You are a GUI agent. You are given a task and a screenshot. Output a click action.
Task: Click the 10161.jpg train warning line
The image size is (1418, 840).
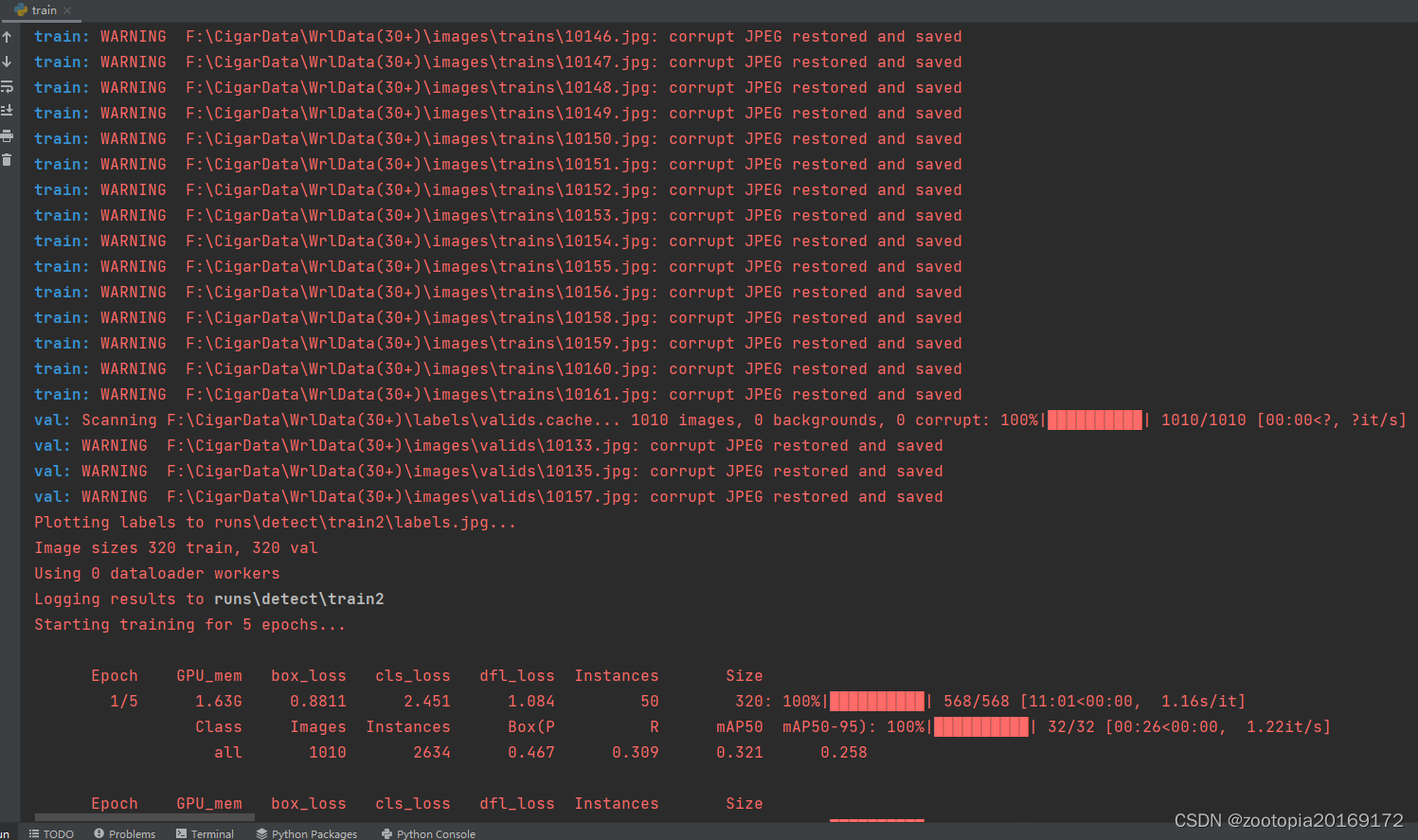coord(498,395)
